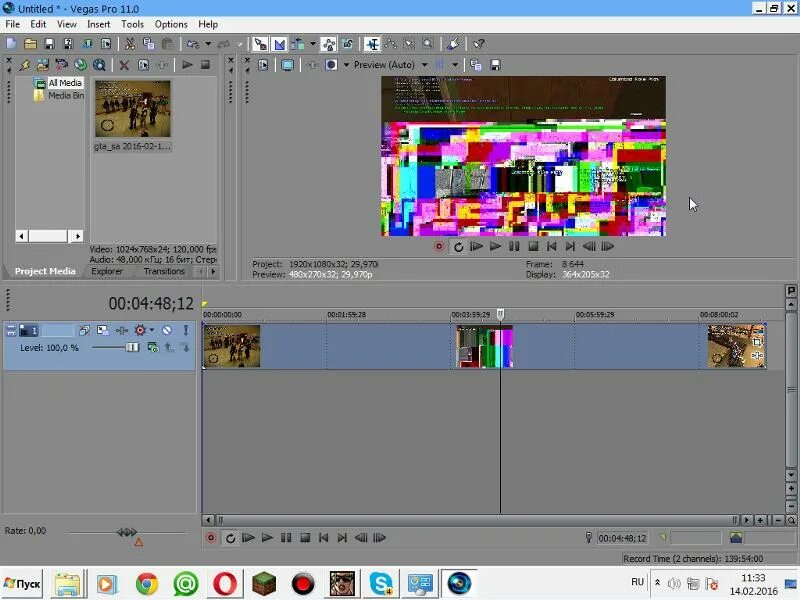
Task: Mute video track 1
Action: click(167, 331)
